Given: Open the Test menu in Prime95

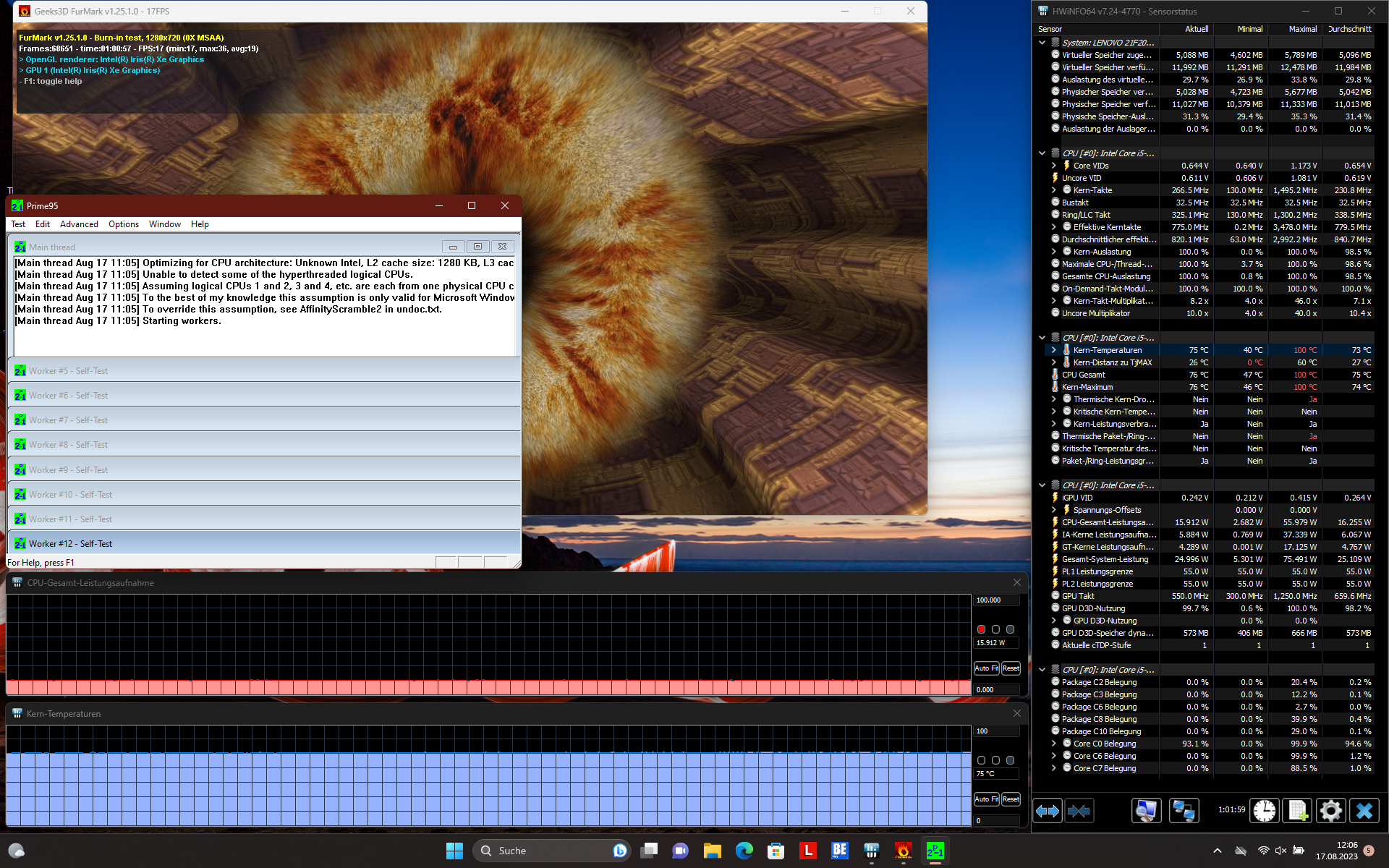Looking at the screenshot, I should tap(18, 224).
